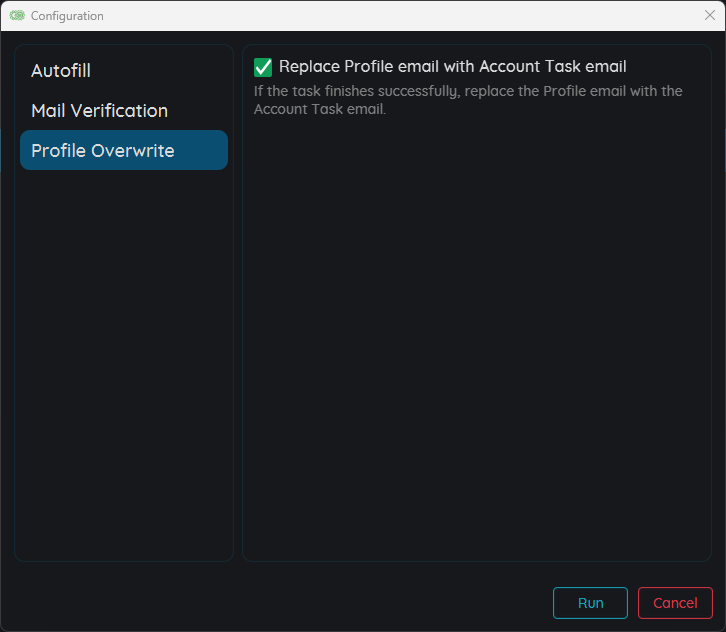Click the white checkmark inside the green box

pyautogui.click(x=263, y=67)
